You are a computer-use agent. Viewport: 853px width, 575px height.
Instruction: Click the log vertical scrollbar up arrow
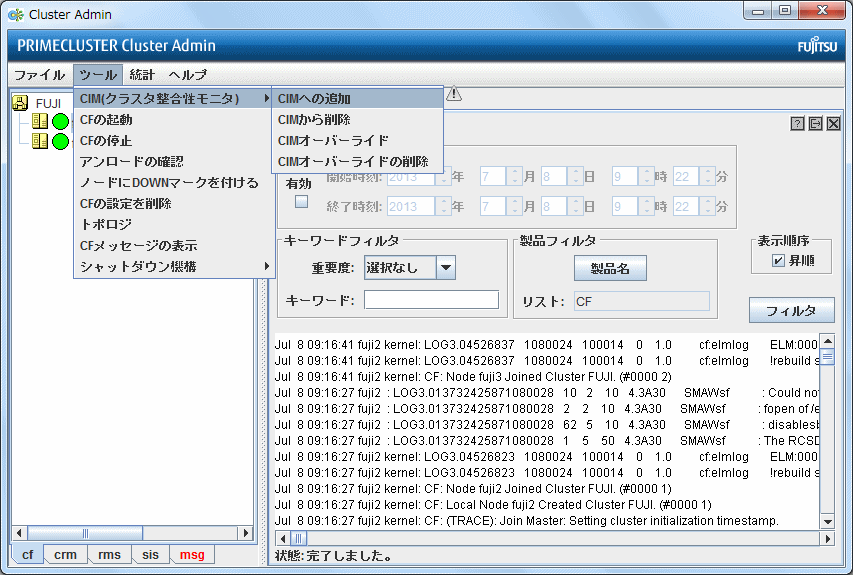tap(827, 341)
